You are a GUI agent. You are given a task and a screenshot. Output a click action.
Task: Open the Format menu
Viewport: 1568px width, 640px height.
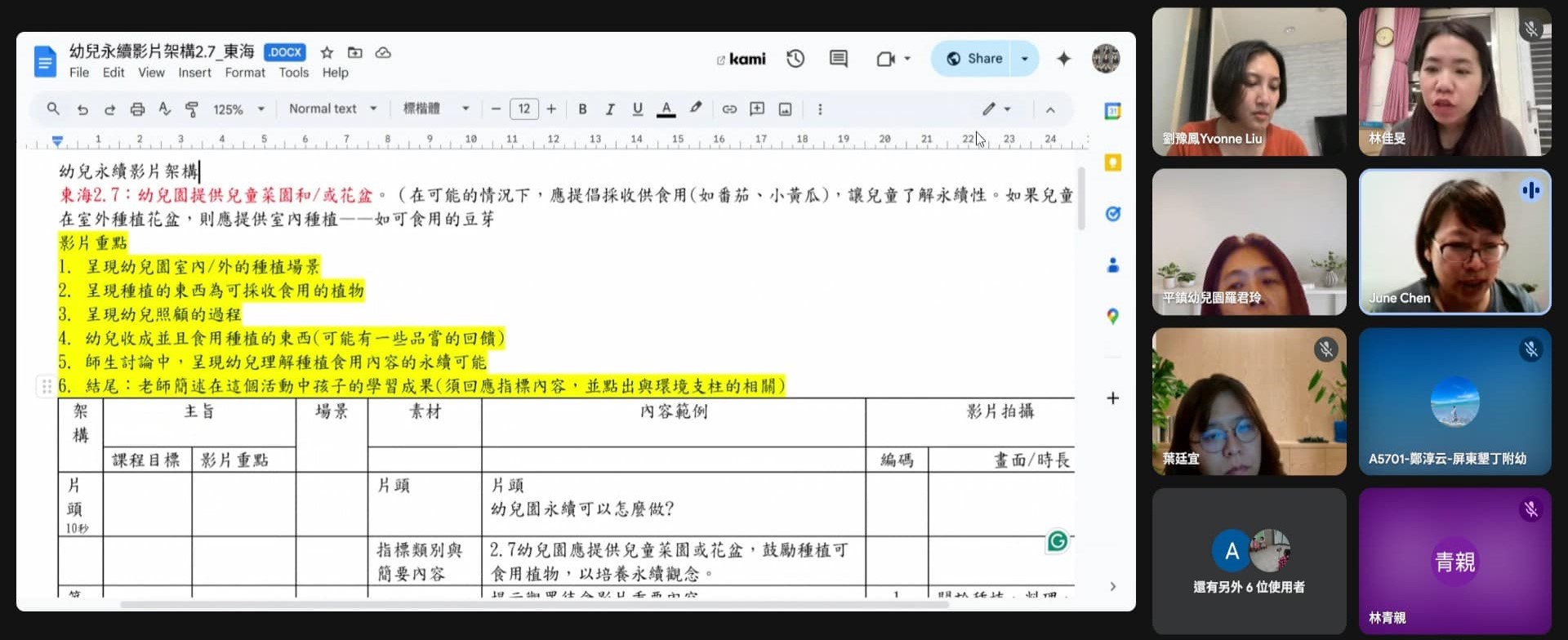(245, 73)
